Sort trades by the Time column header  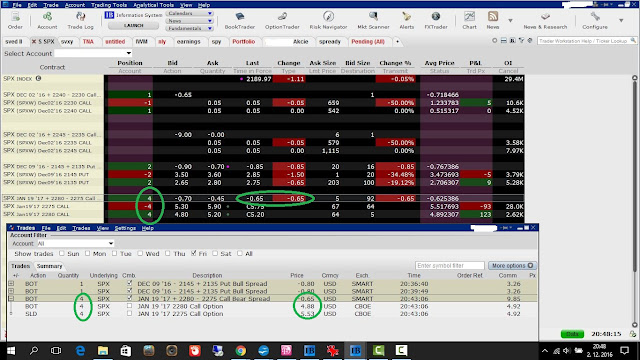click(x=413, y=276)
